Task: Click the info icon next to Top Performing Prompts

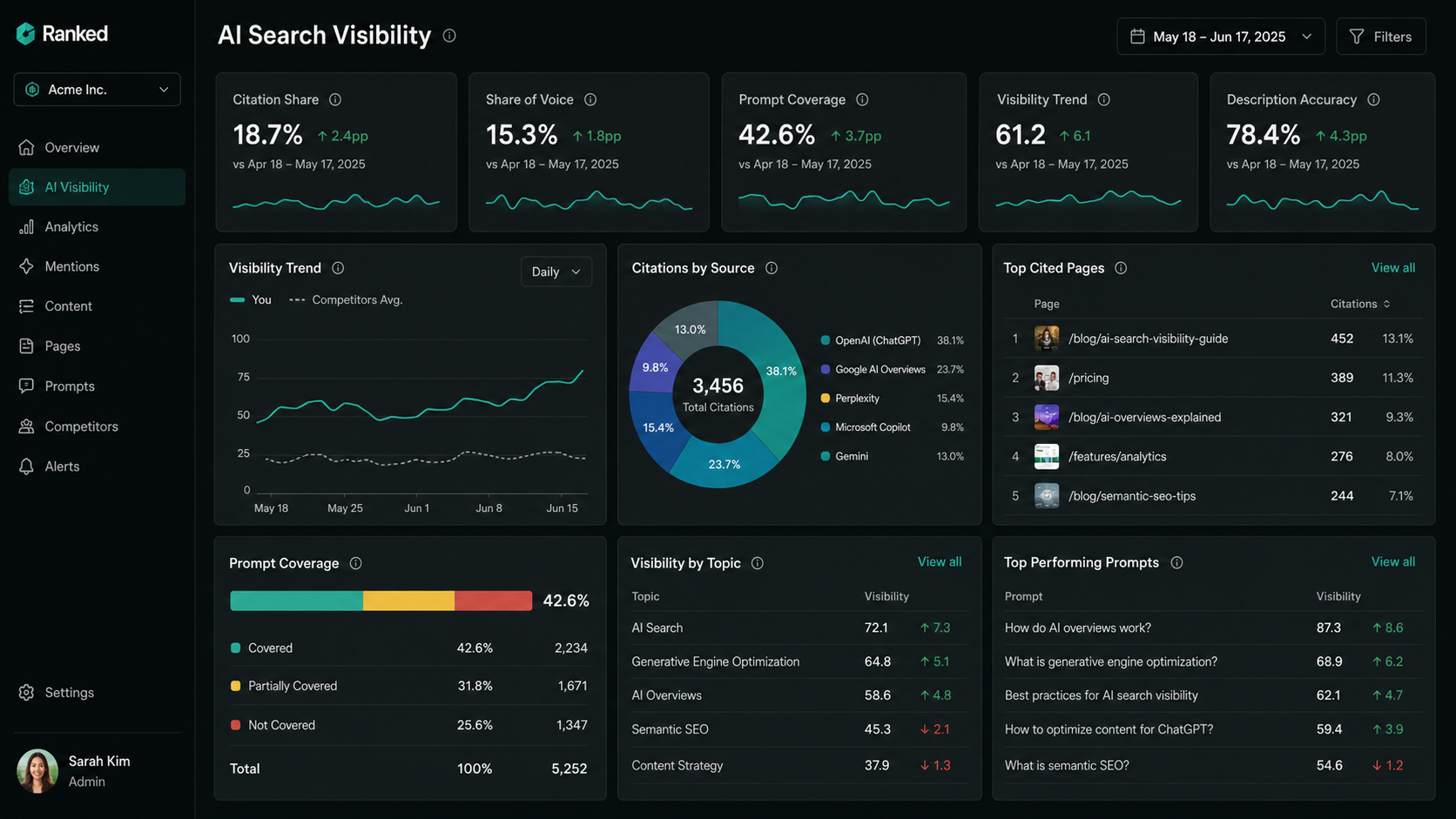Action: (x=1176, y=563)
